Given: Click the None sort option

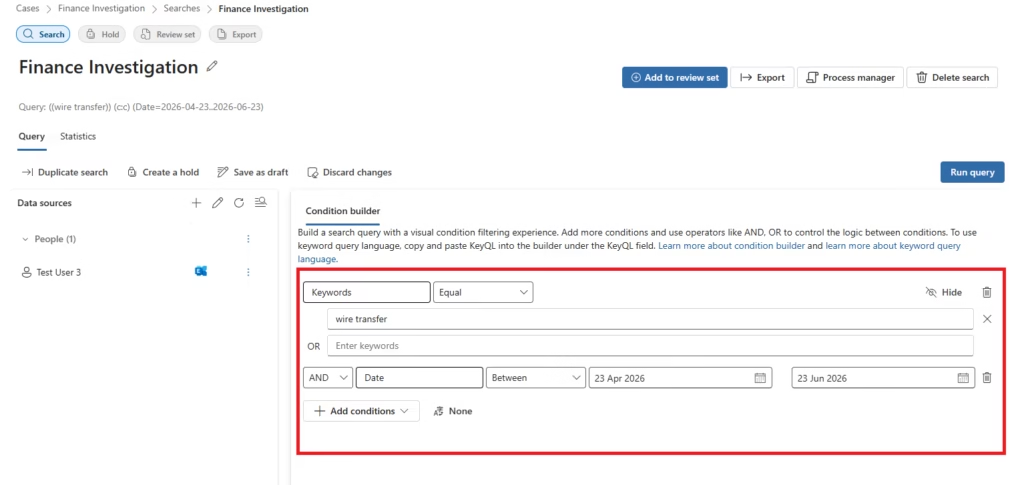Looking at the screenshot, I should (x=453, y=411).
